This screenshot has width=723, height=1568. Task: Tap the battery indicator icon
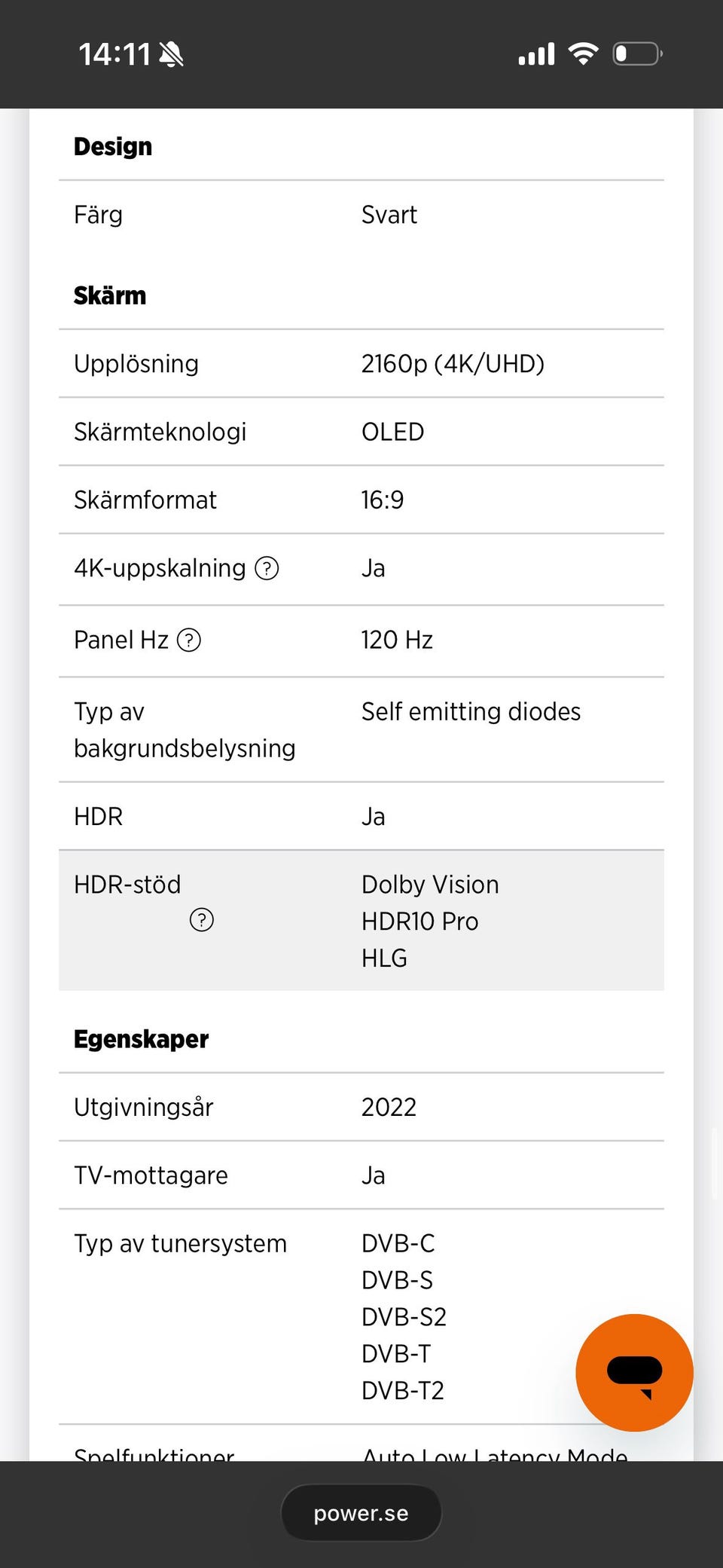pyautogui.click(x=637, y=53)
